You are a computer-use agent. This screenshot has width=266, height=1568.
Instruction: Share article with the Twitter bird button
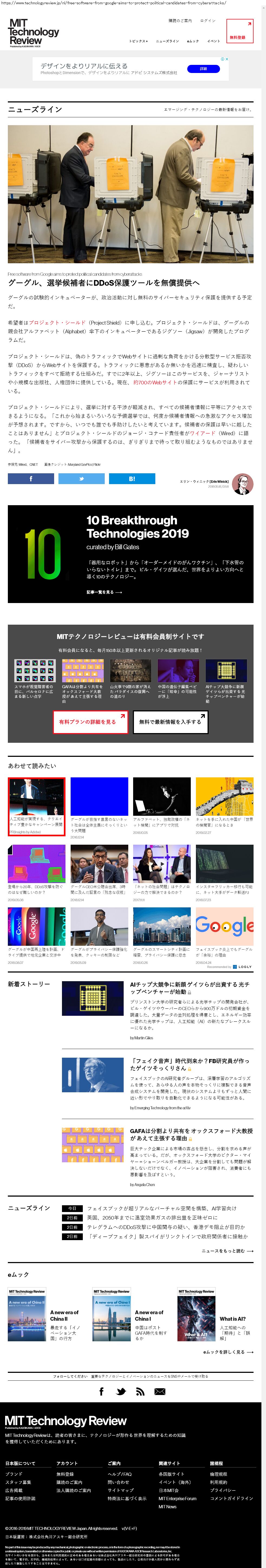click(x=81, y=478)
